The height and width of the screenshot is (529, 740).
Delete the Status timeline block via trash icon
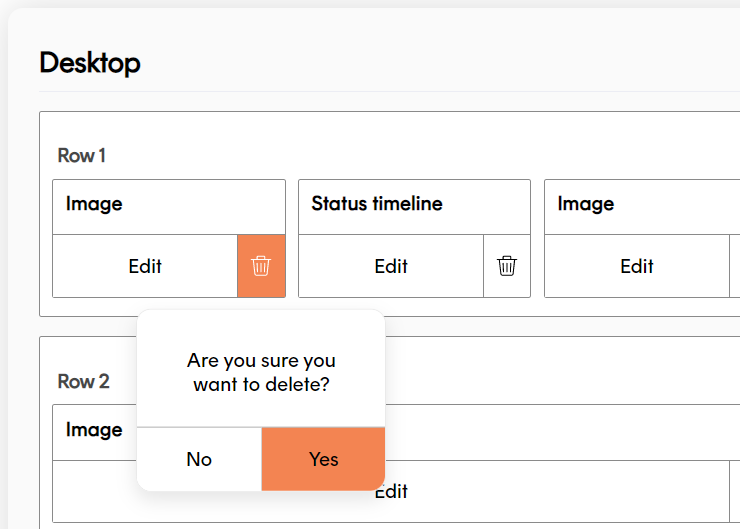(507, 266)
